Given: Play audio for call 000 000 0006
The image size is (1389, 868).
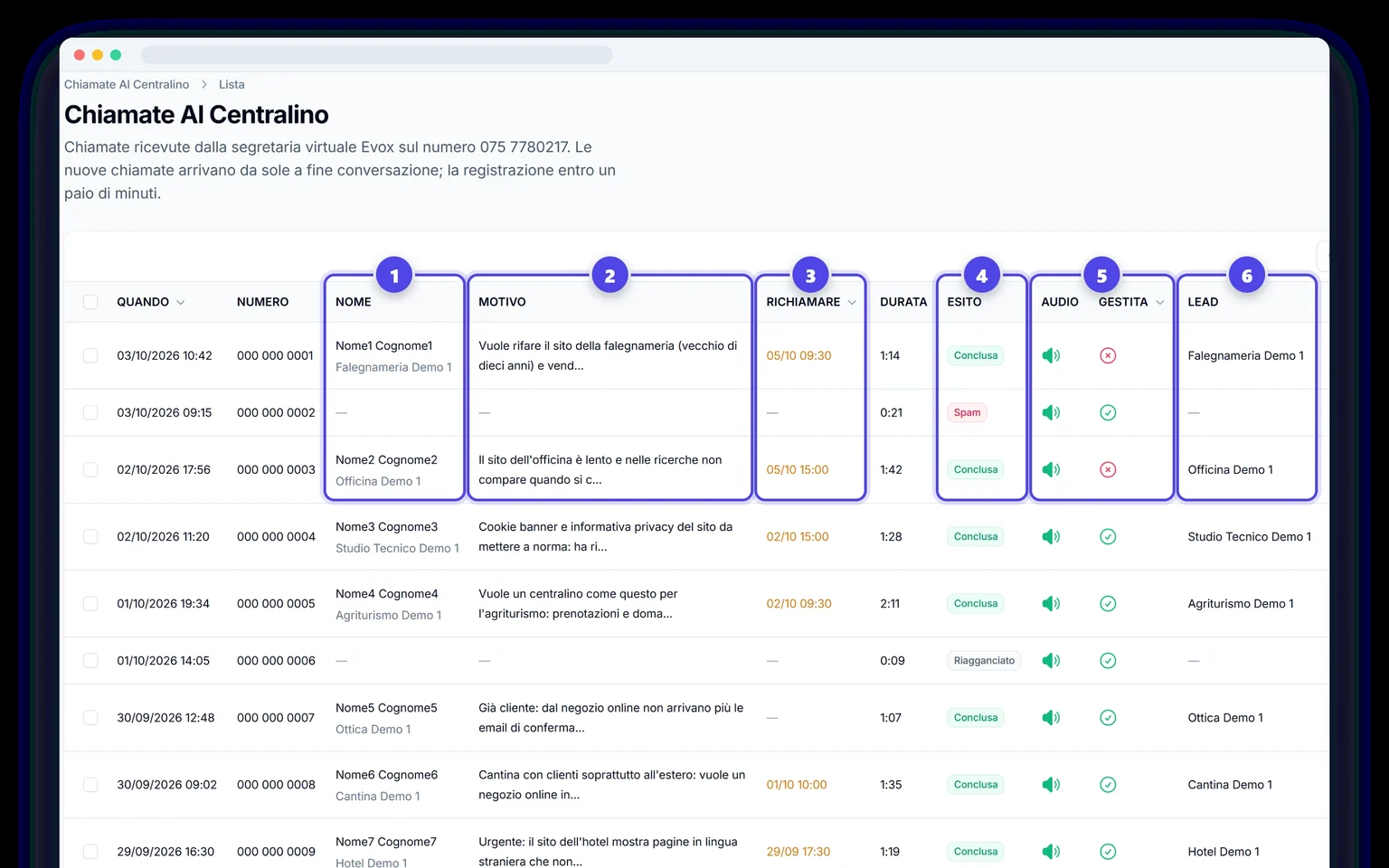Looking at the screenshot, I should coord(1051,660).
